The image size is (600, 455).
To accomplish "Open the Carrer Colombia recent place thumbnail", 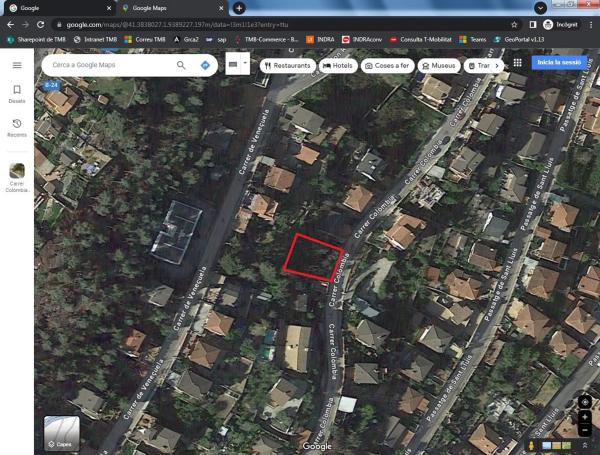I will point(17,171).
